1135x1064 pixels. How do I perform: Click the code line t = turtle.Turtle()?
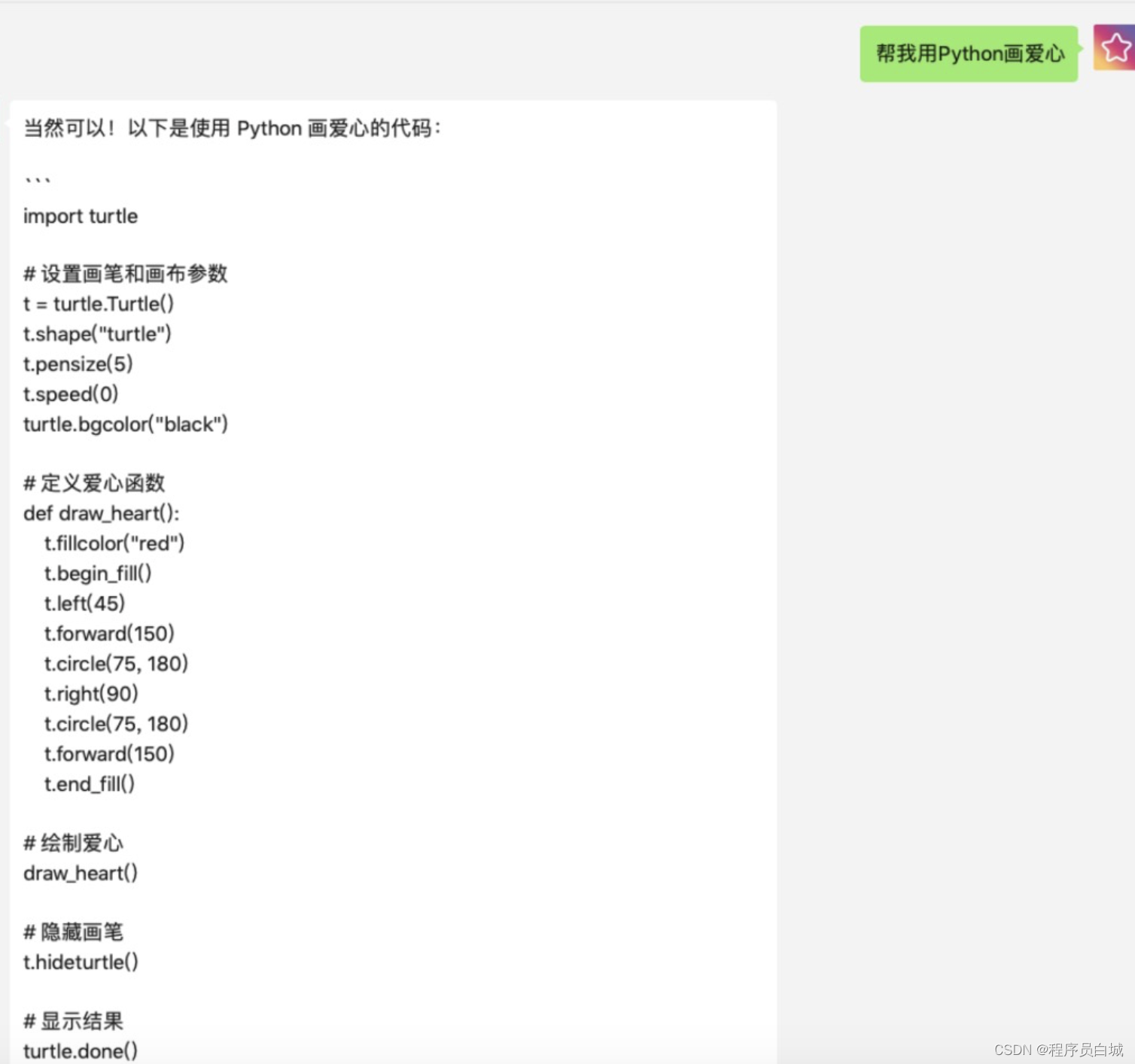click(99, 303)
